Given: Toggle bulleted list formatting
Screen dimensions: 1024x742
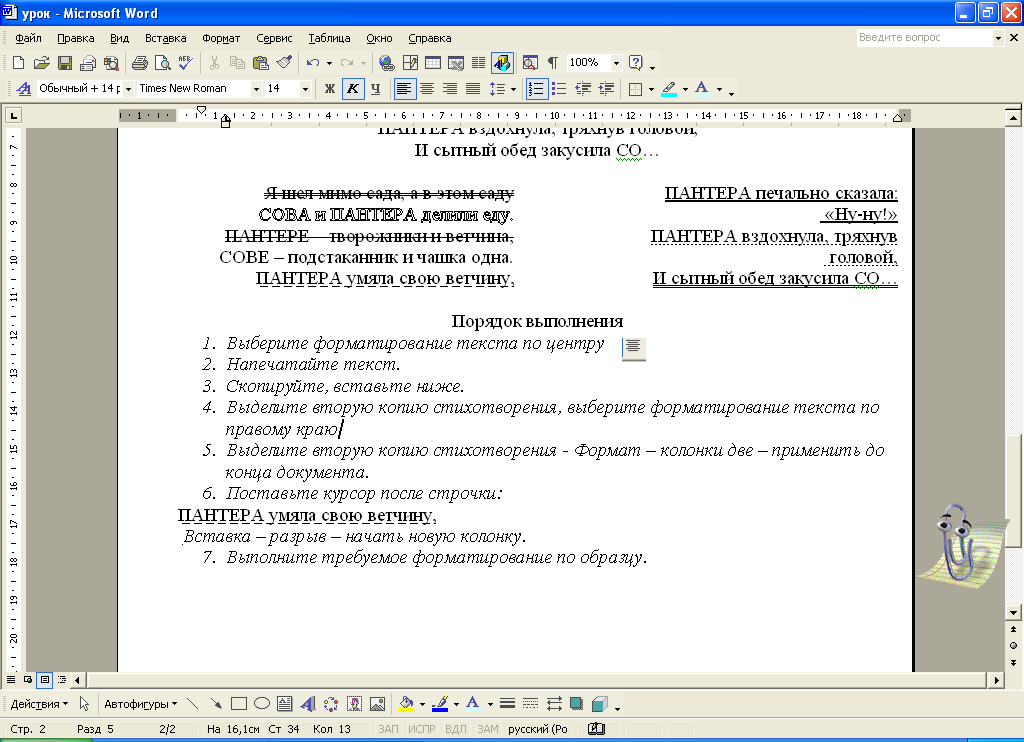Looking at the screenshot, I should pyautogui.click(x=559, y=88).
